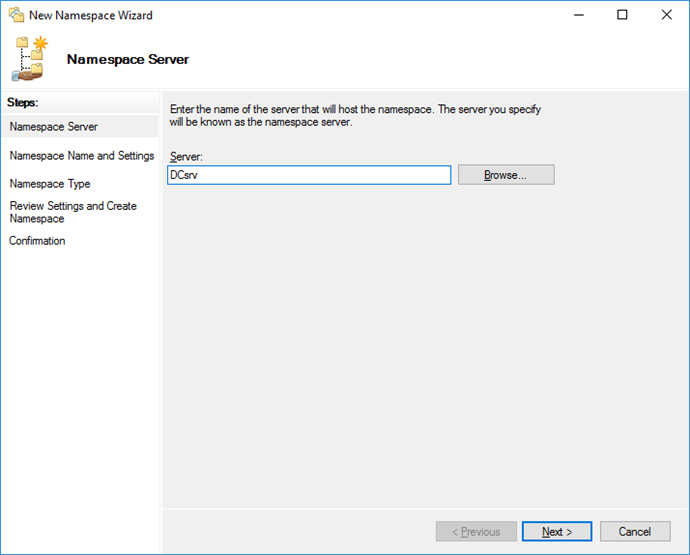Select the Confirmation step
The width and height of the screenshot is (690, 555).
pyautogui.click(x=37, y=241)
